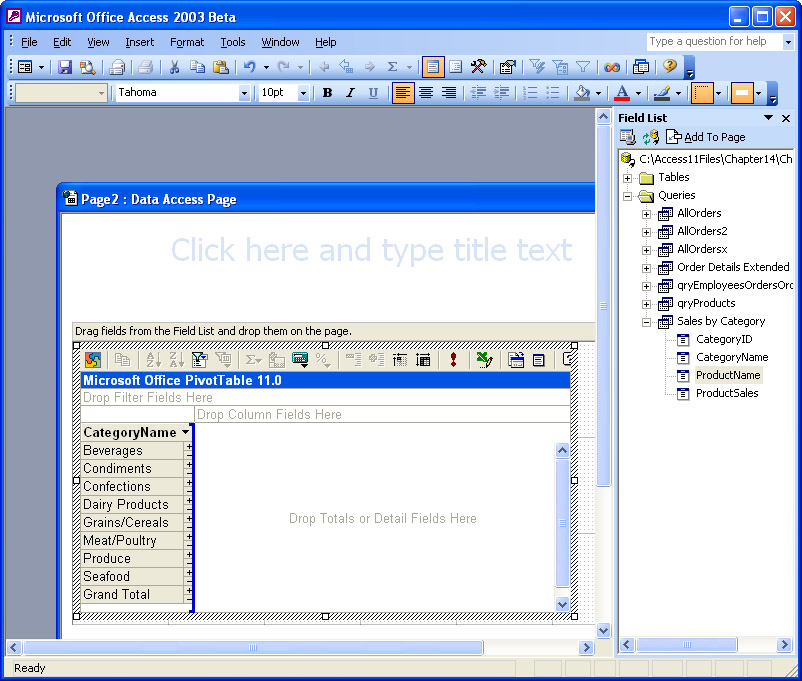Expand the Tables folder in Field List
Viewport: 802px width, 681px height.
tap(628, 178)
